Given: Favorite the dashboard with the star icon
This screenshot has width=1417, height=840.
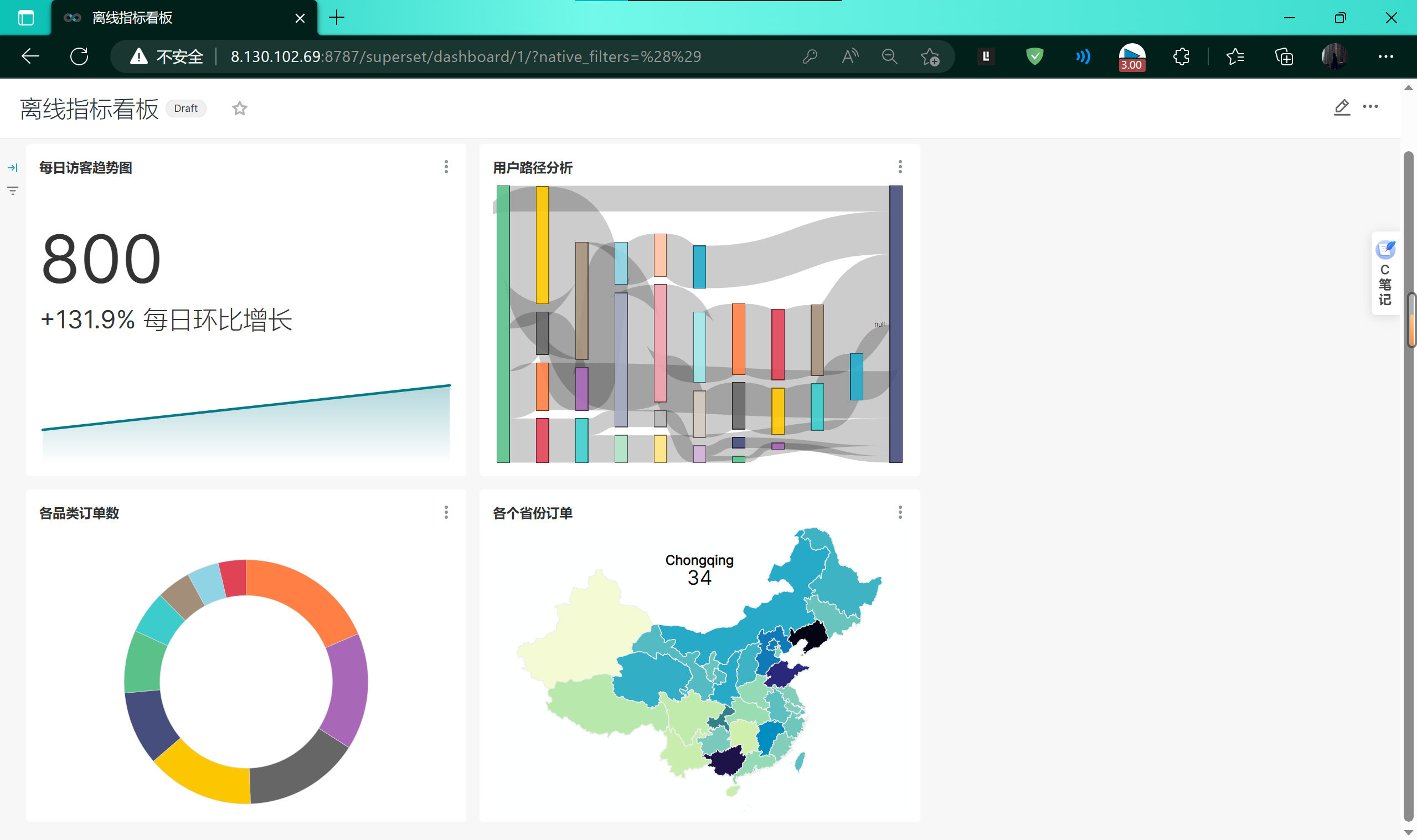Looking at the screenshot, I should click(239, 108).
